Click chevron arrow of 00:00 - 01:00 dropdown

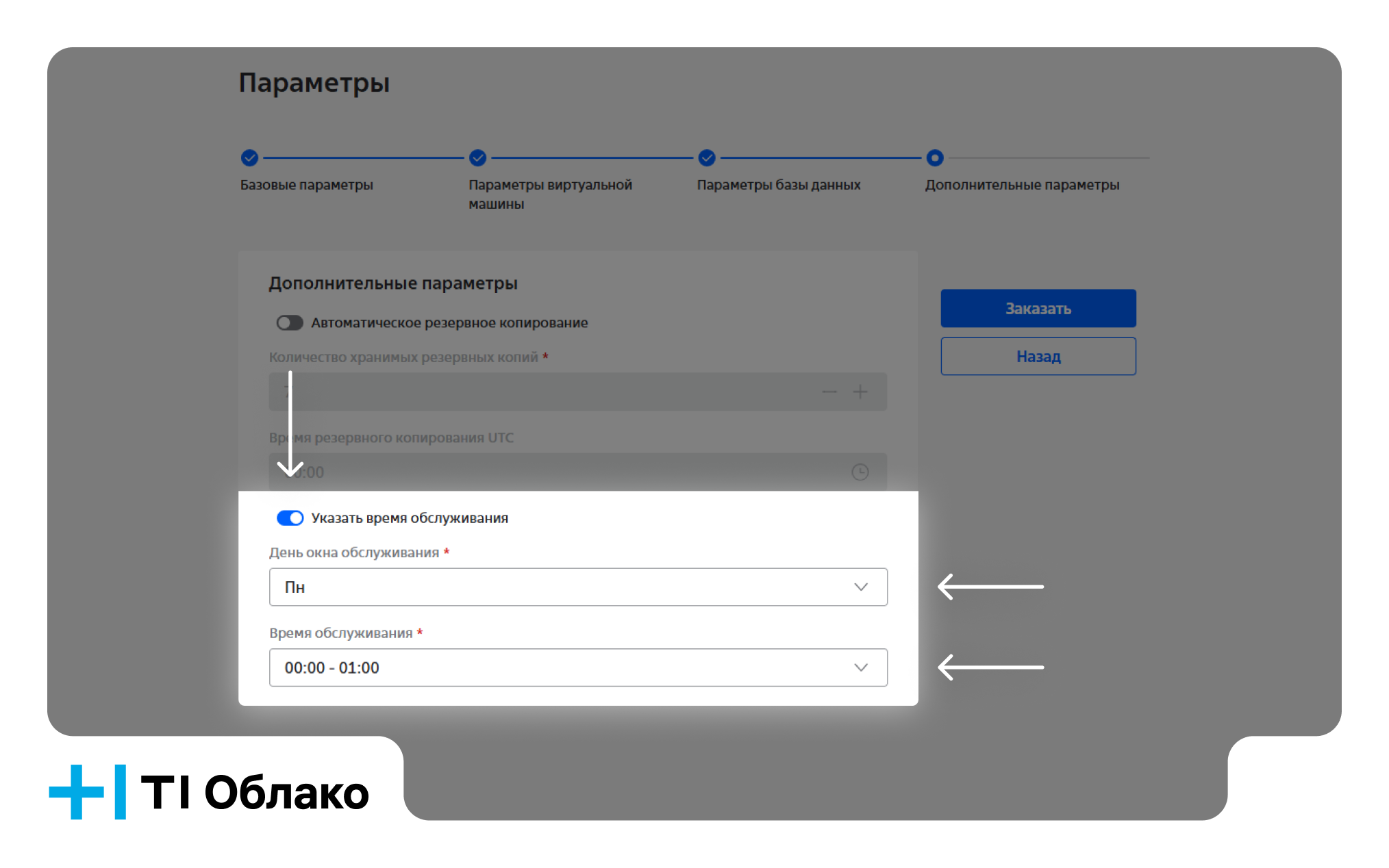point(861,667)
